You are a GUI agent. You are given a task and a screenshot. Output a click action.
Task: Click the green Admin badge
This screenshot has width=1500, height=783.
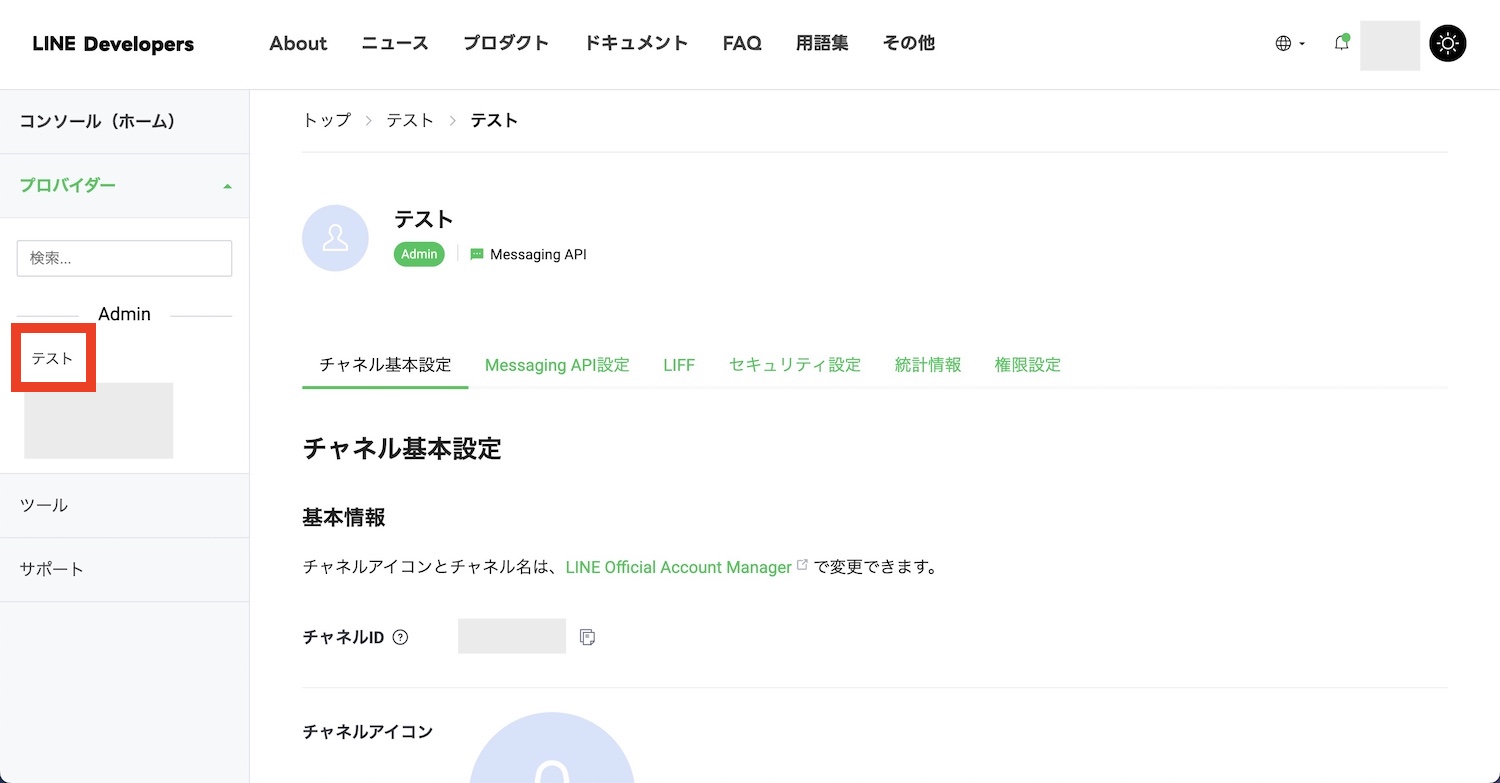pos(419,254)
